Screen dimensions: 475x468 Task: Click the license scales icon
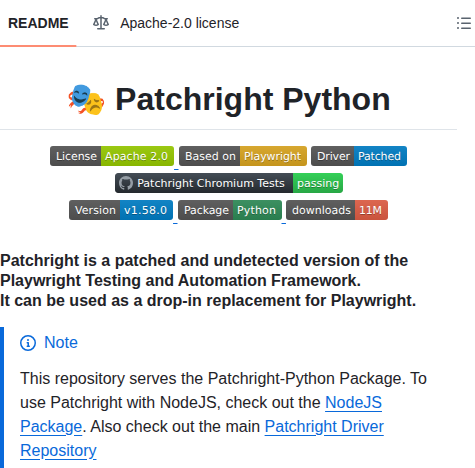[x=101, y=23]
